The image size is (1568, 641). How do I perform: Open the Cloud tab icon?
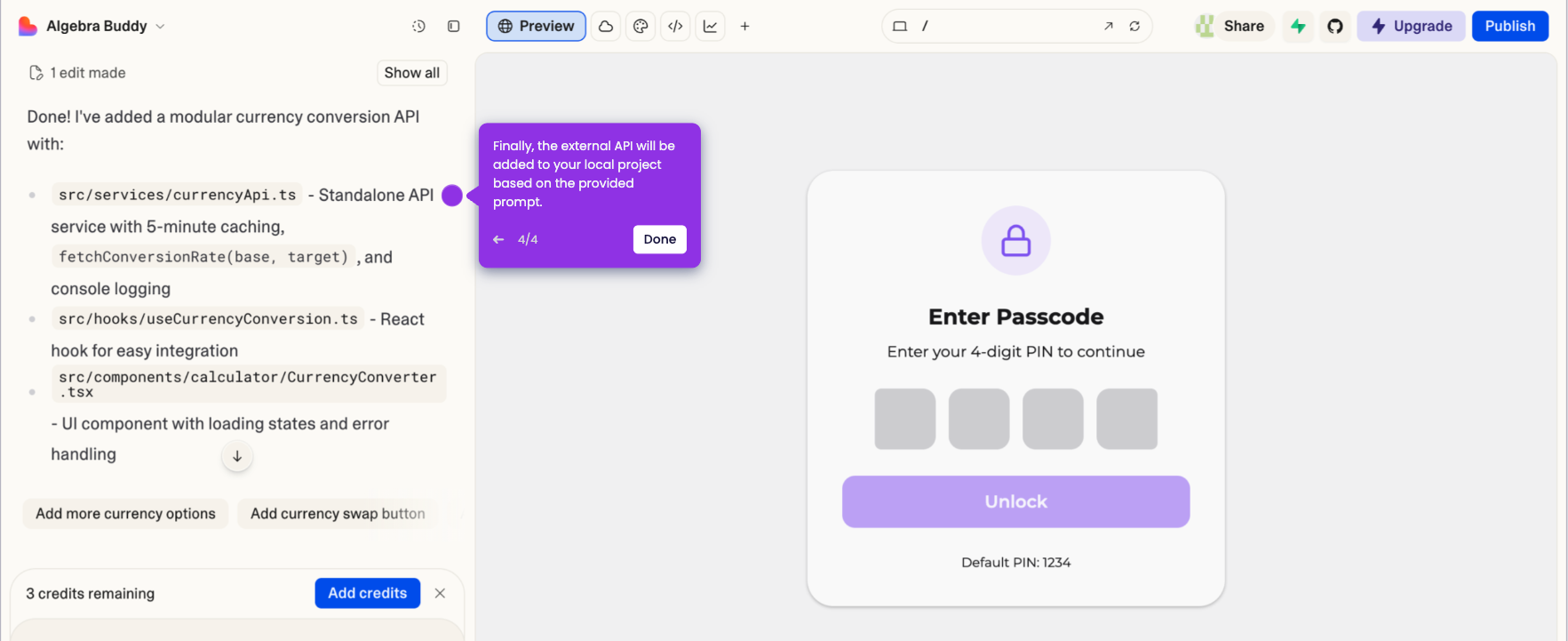(606, 27)
